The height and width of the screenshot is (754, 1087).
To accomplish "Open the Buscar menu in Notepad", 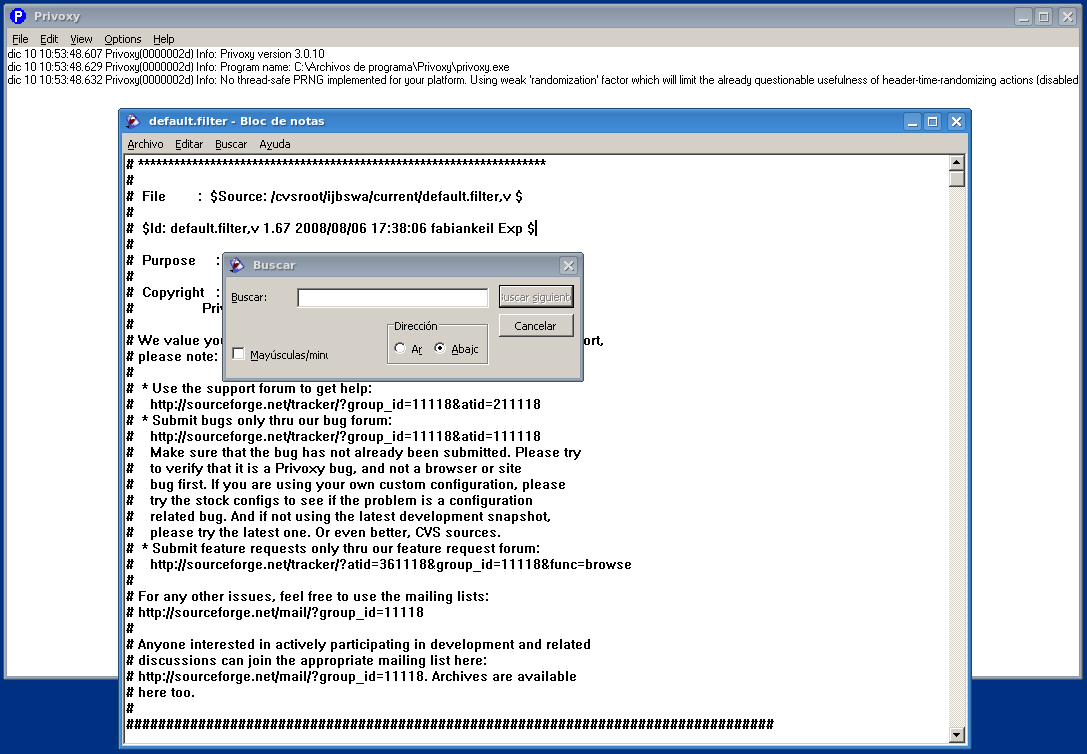I will click(231, 144).
